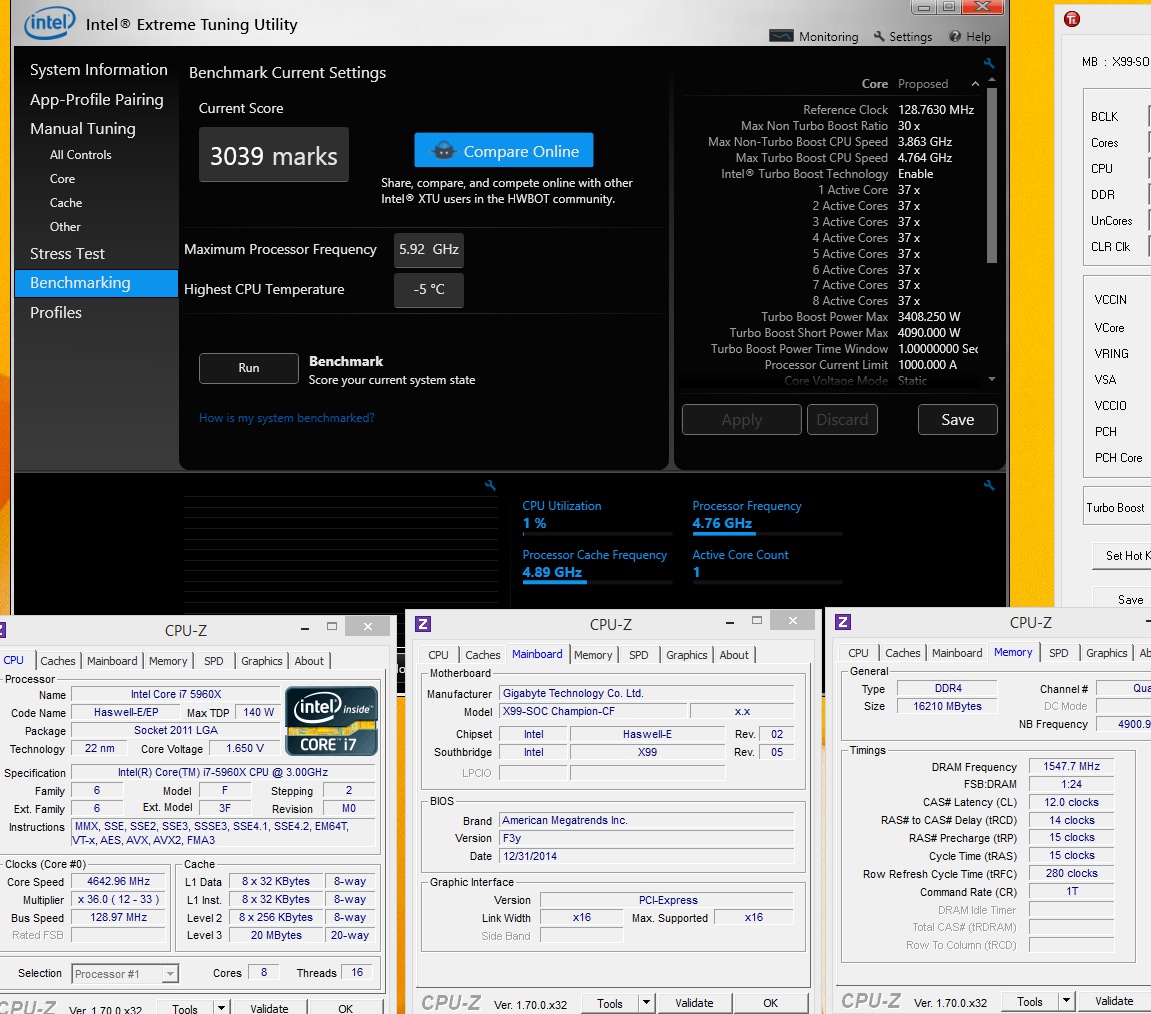Screen dimensions: 1151x1014
Task: Click the Compare Online button
Action: tap(504, 151)
